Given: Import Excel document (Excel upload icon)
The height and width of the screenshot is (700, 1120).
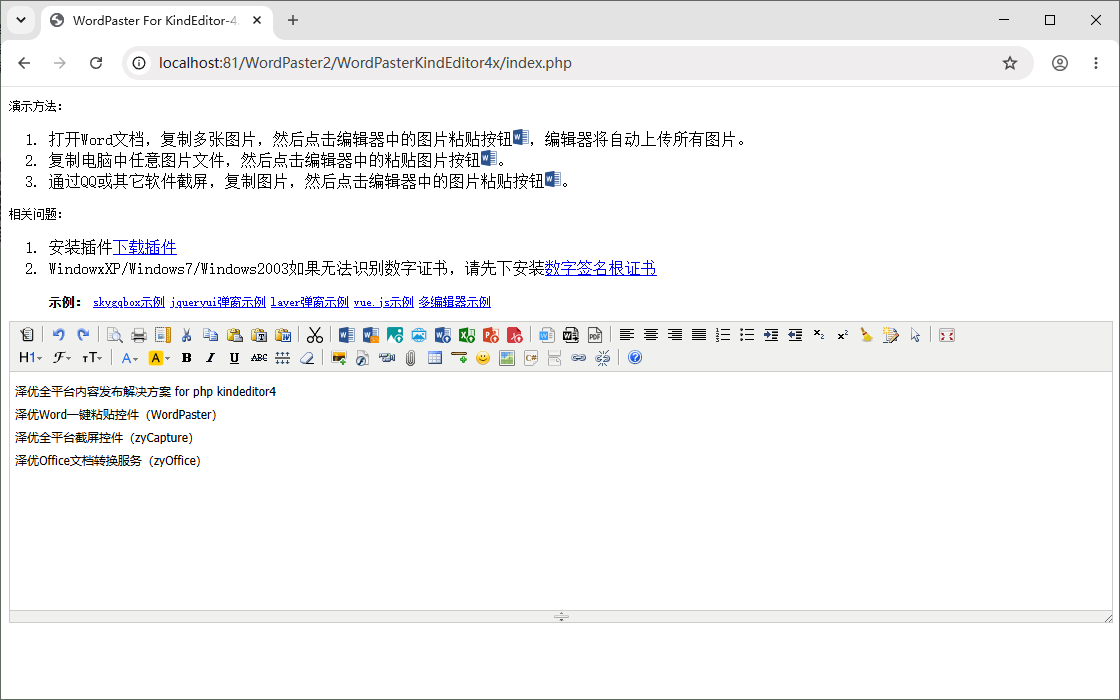Looking at the screenshot, I should (x=467, y=335).
